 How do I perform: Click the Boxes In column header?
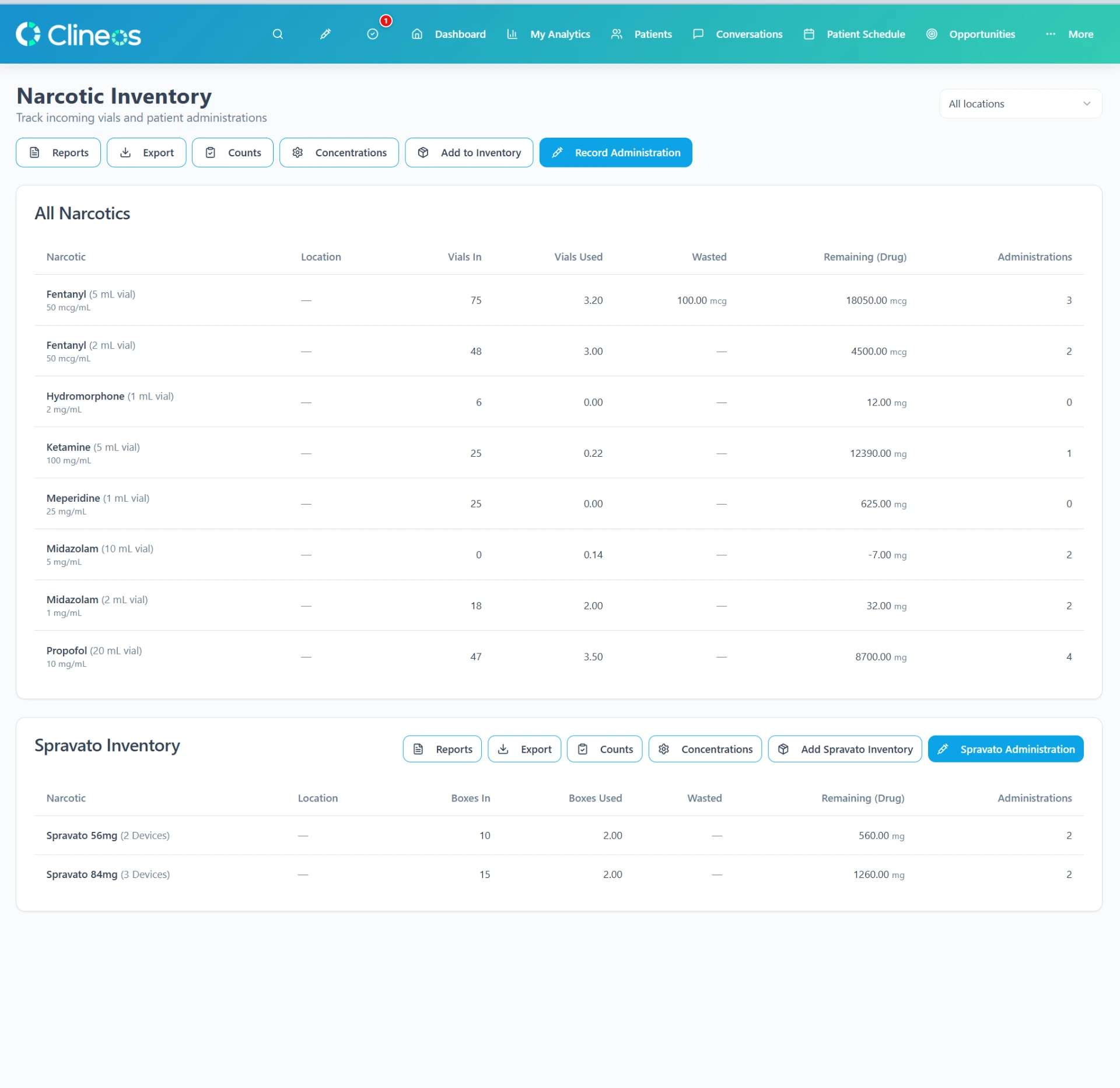click(470, 799)
